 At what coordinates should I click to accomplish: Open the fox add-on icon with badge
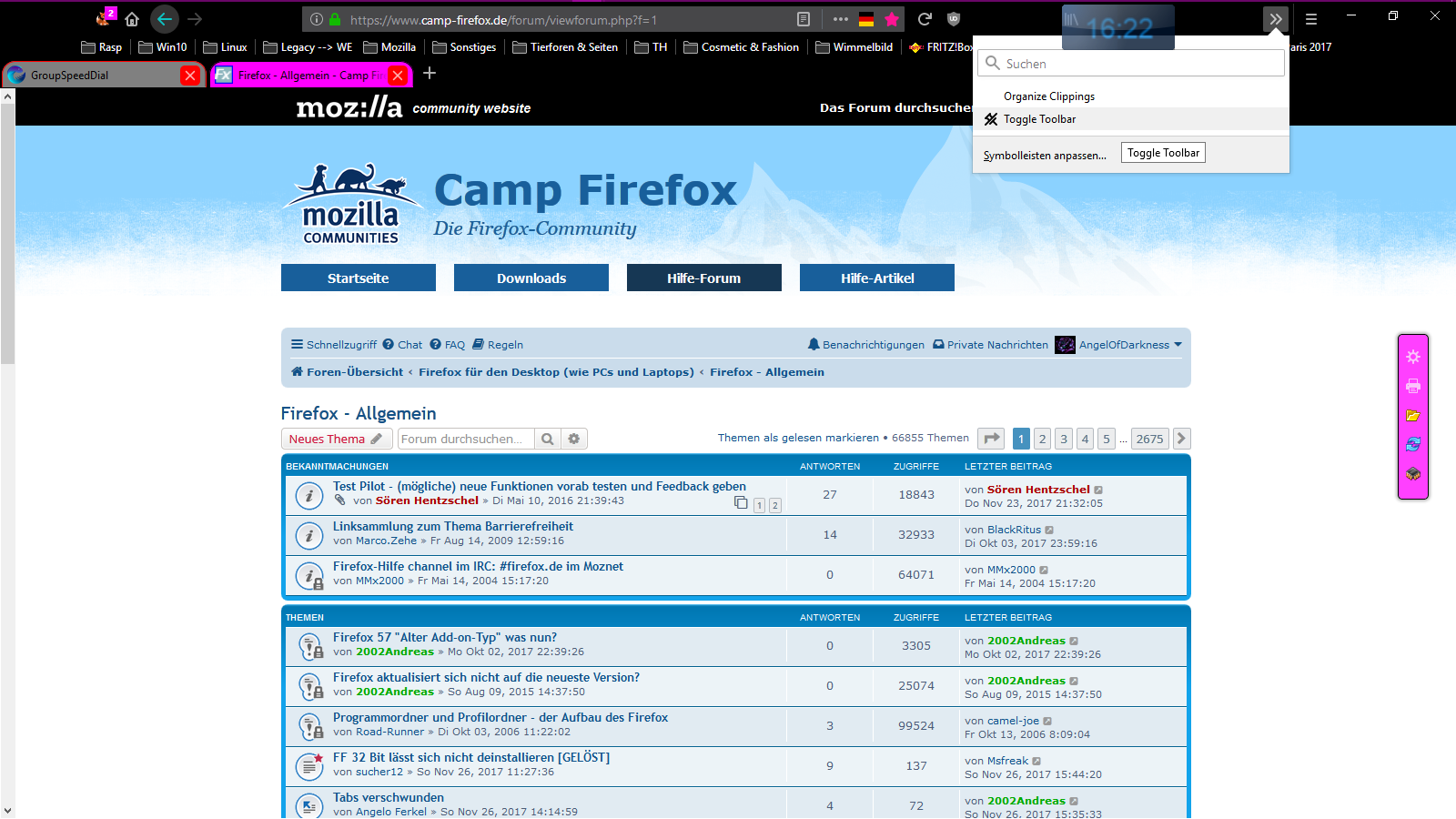coord(106,18)
